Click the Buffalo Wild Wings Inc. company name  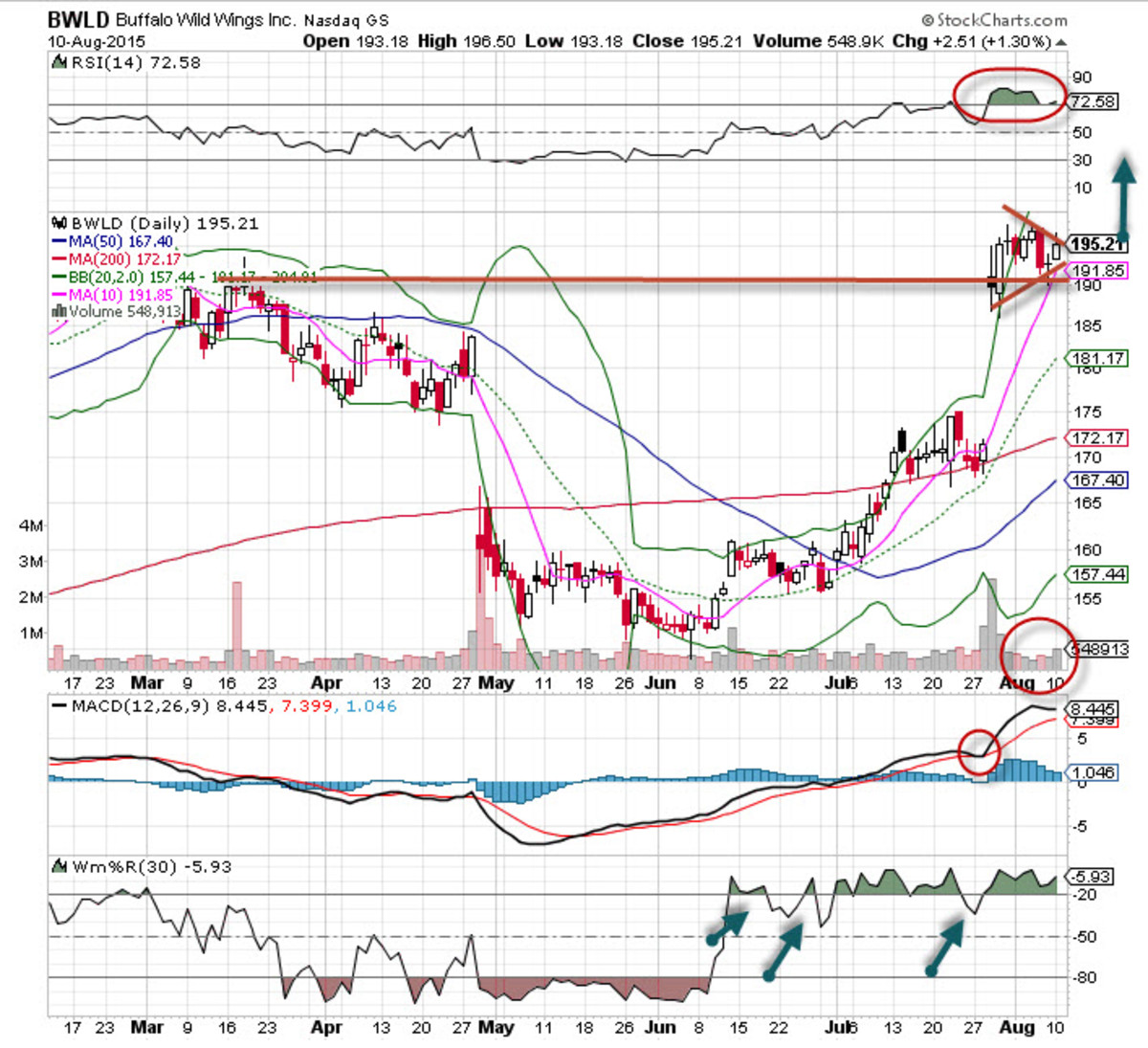pyautogui.click(x=206, y=20)
